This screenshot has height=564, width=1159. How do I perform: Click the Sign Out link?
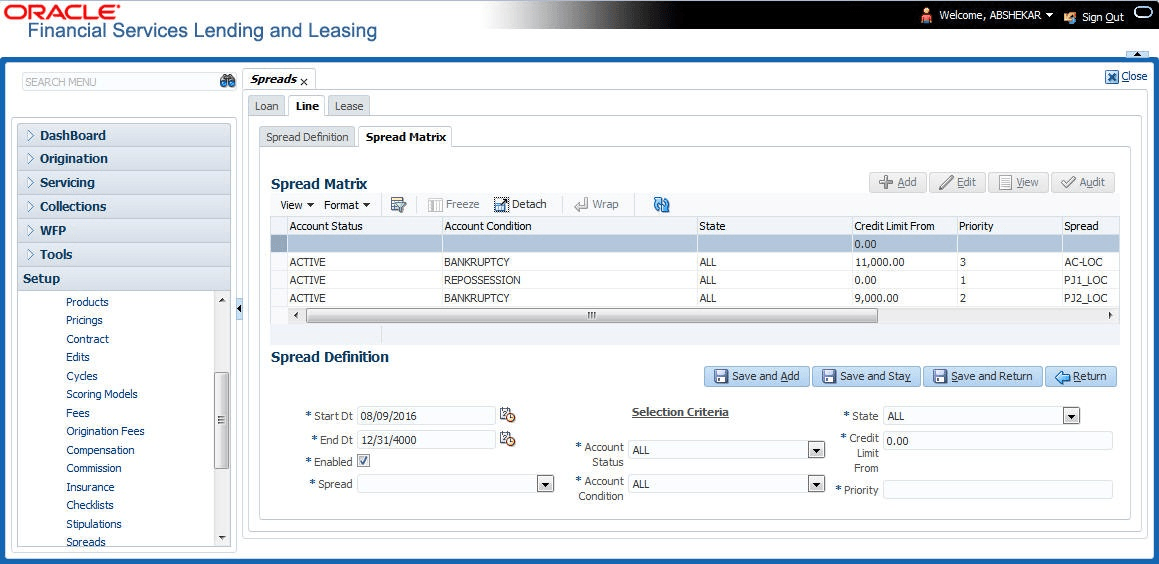click(1103, 17)
